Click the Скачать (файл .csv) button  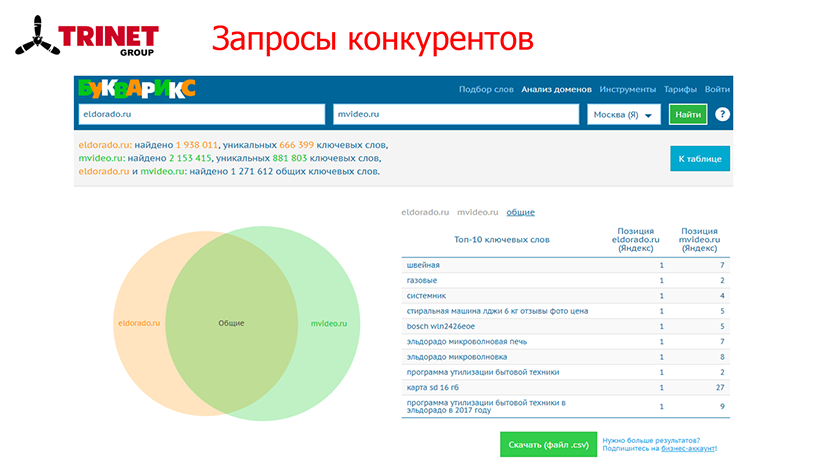point(548,444)
